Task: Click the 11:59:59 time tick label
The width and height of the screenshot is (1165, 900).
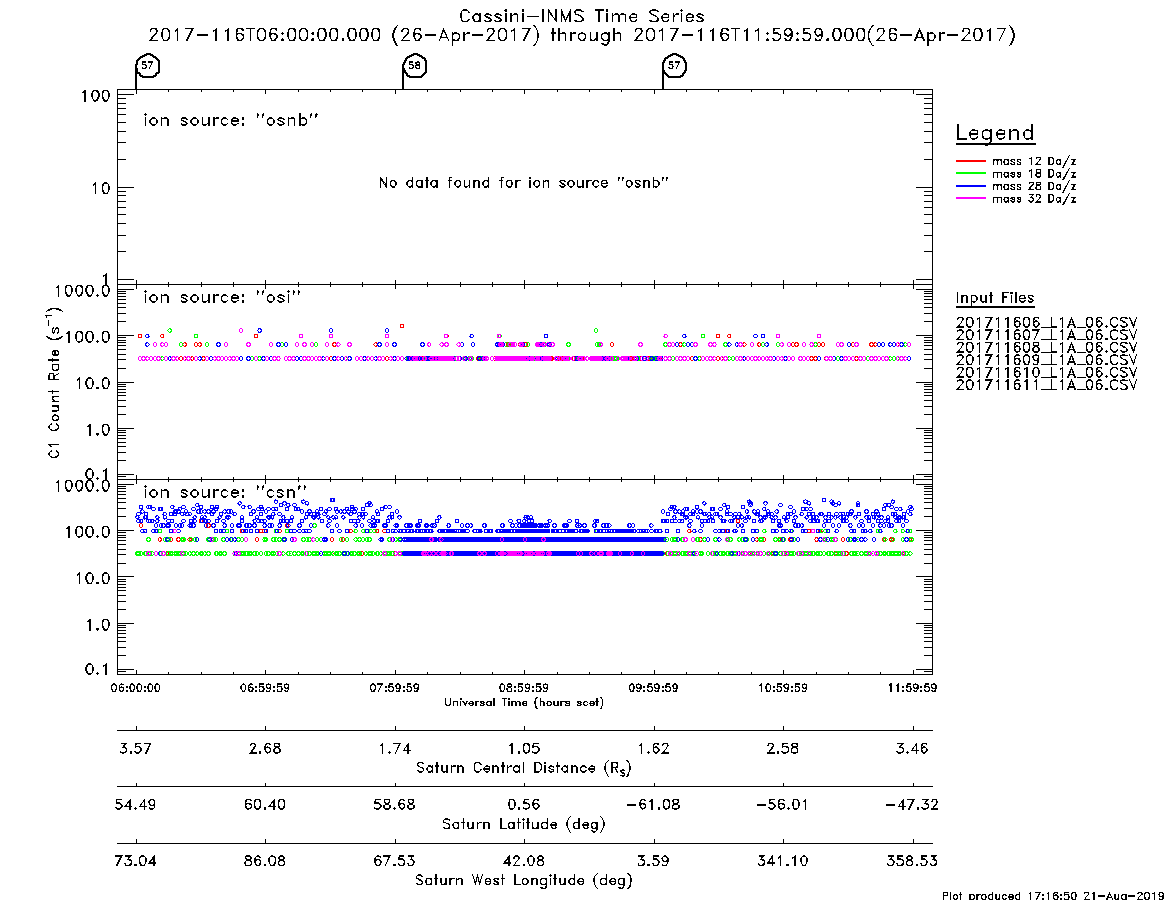Action: click(x=912, y=688)
